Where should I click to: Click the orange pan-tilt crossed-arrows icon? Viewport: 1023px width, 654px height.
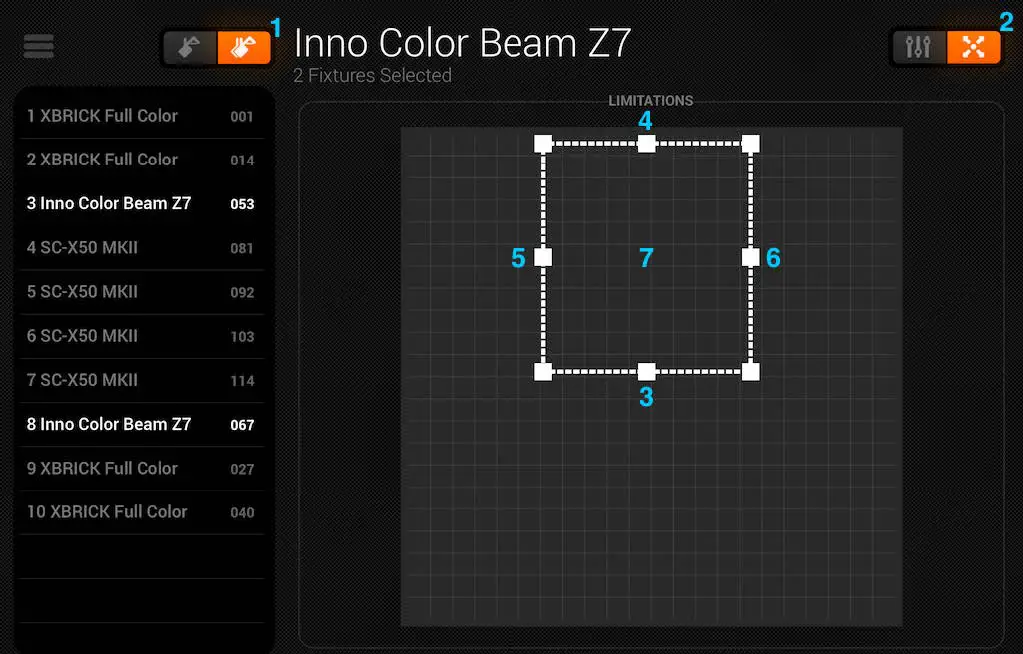974,46
